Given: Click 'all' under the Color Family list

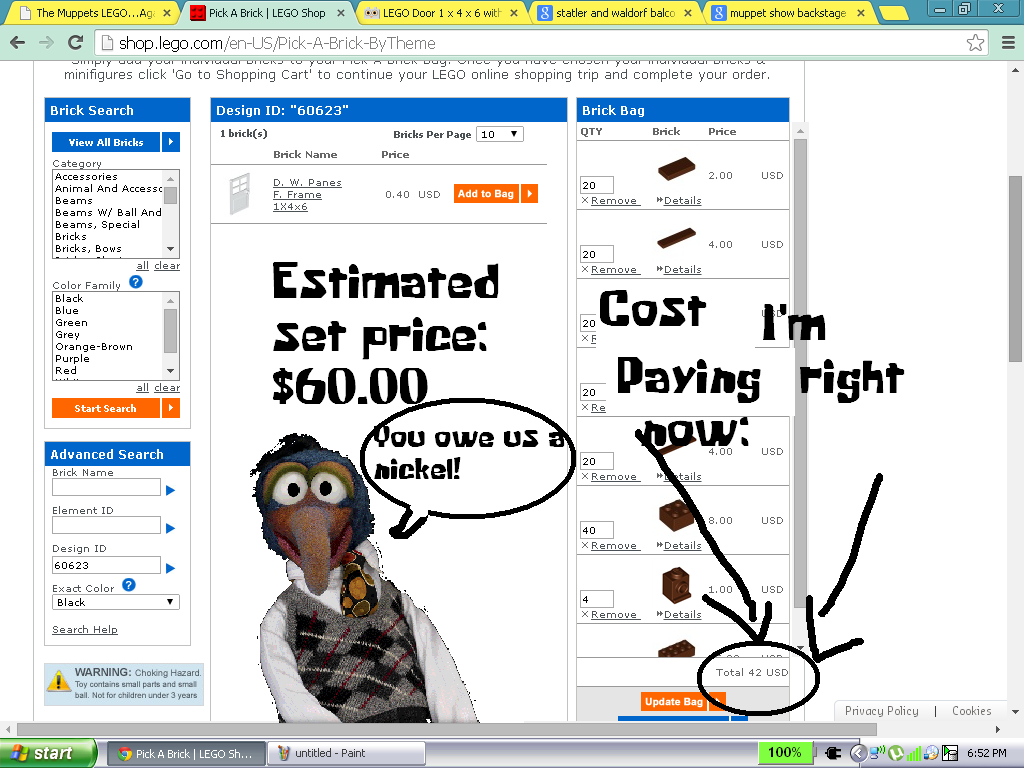Looking at the screenshot, I should point(142,387).
